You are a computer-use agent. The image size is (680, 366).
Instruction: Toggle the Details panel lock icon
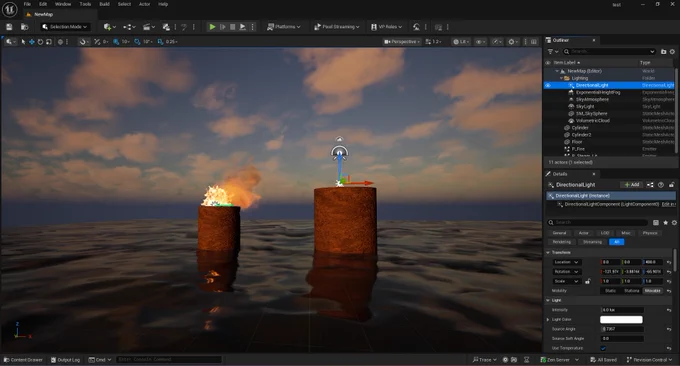click(x=671, y=185)
